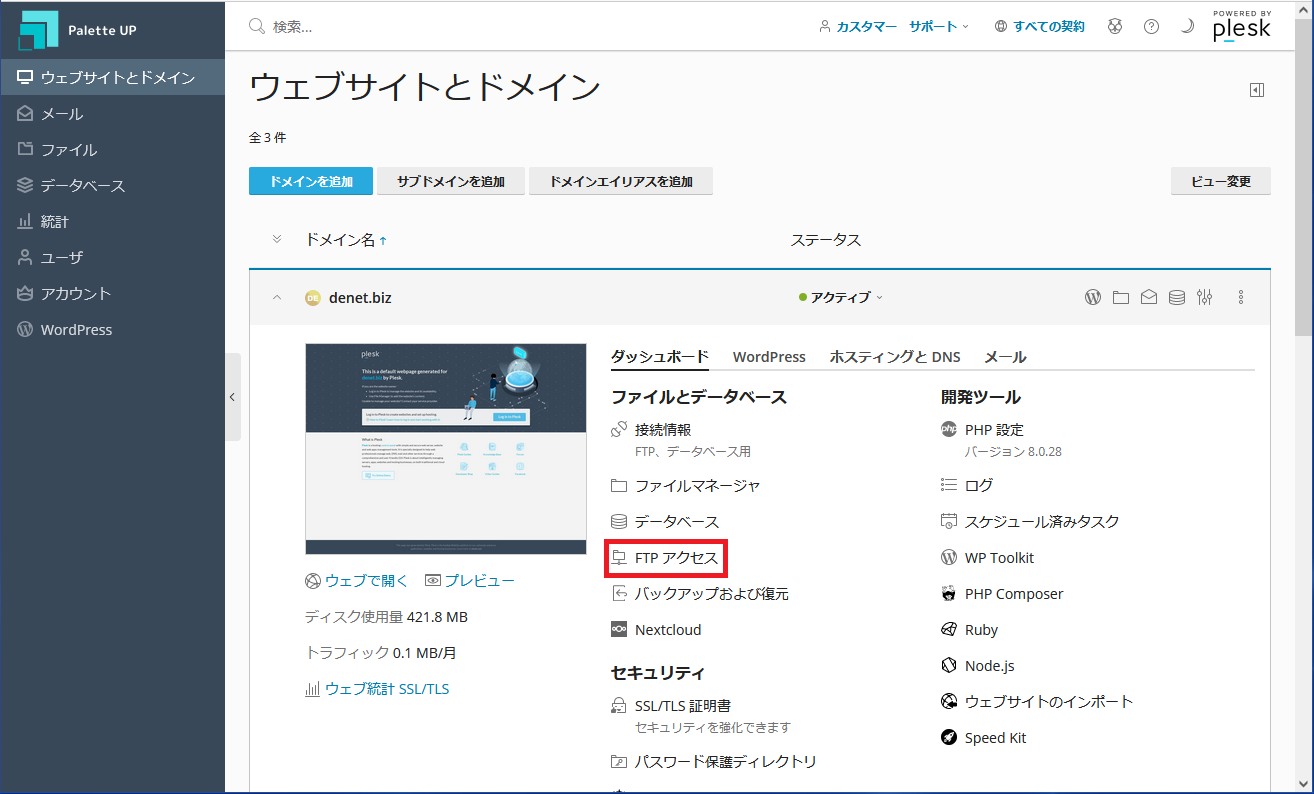Open 接続情報 link

663,430
